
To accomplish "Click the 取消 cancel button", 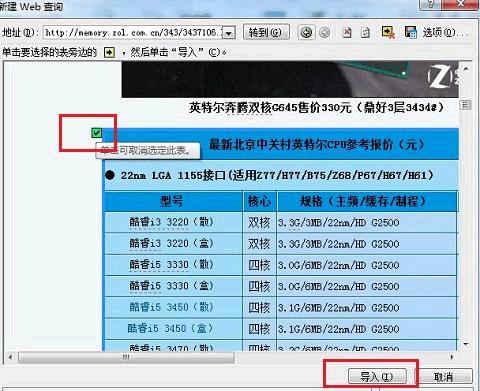I will click(443, 377).
